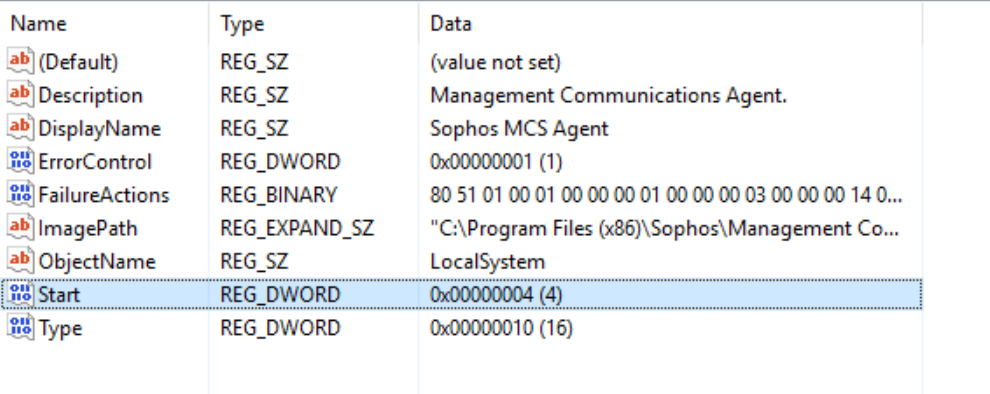Select the Description value name

90,95
